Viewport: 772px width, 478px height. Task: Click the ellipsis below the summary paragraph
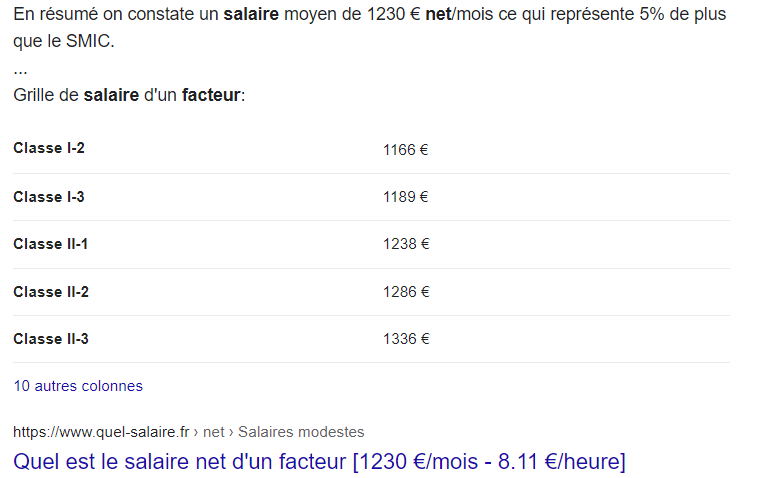[20, 71]
